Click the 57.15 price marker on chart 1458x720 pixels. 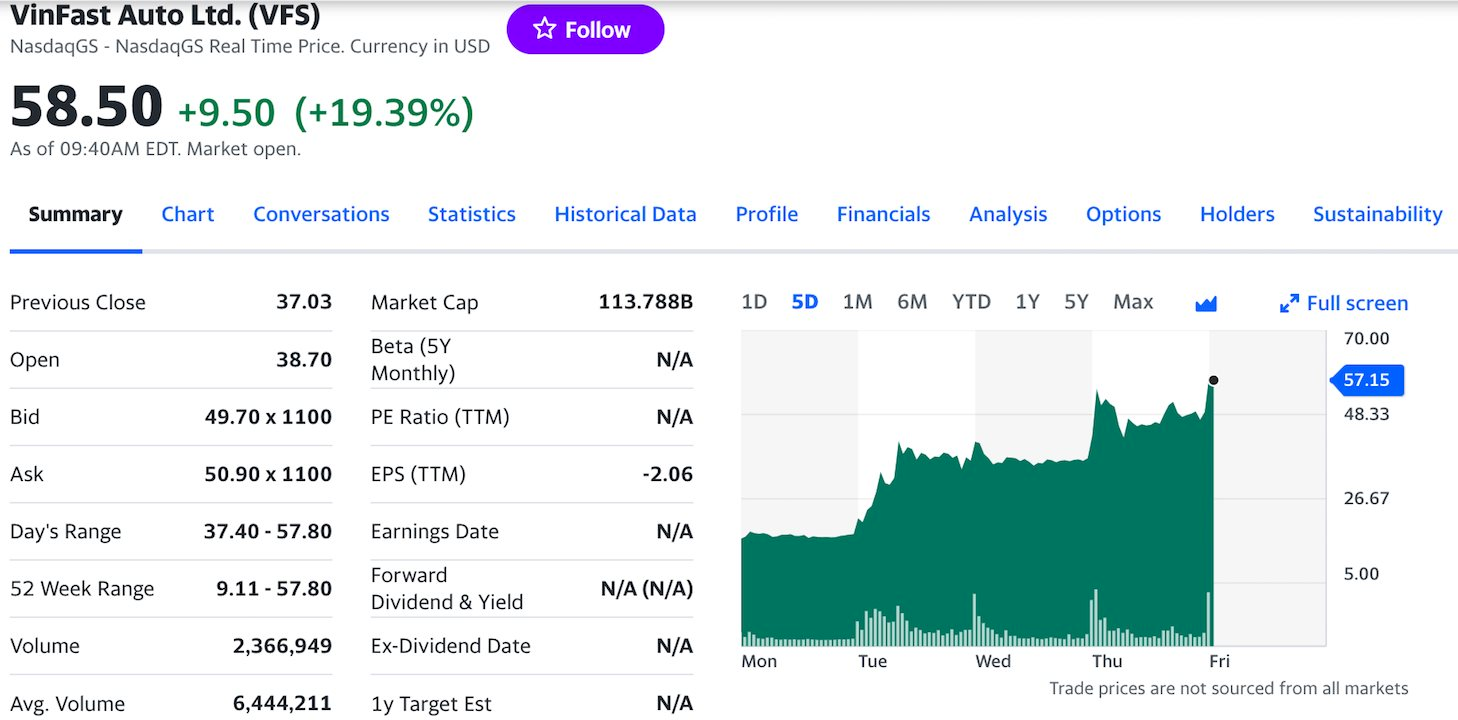pos(1367,380)
